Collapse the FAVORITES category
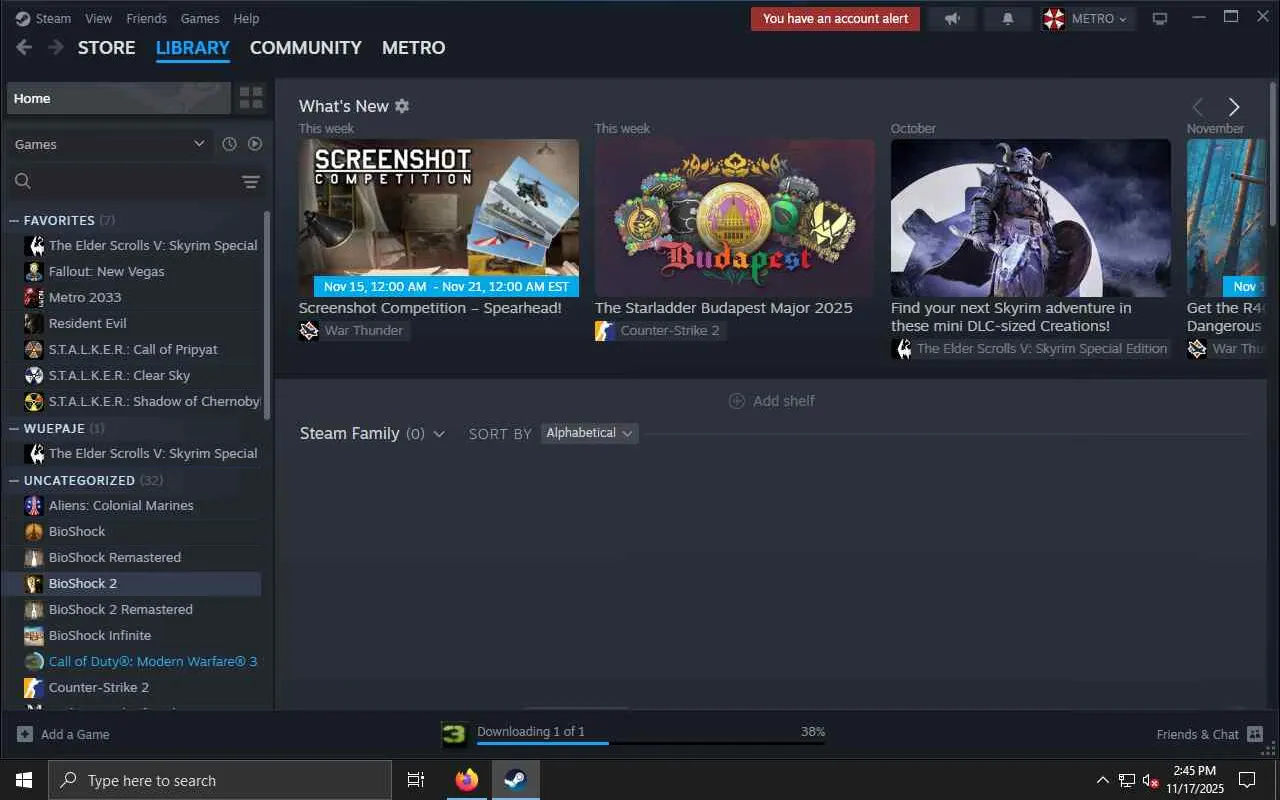The height and width of the screenshot is (800, 1280). (x=14, y=220)
